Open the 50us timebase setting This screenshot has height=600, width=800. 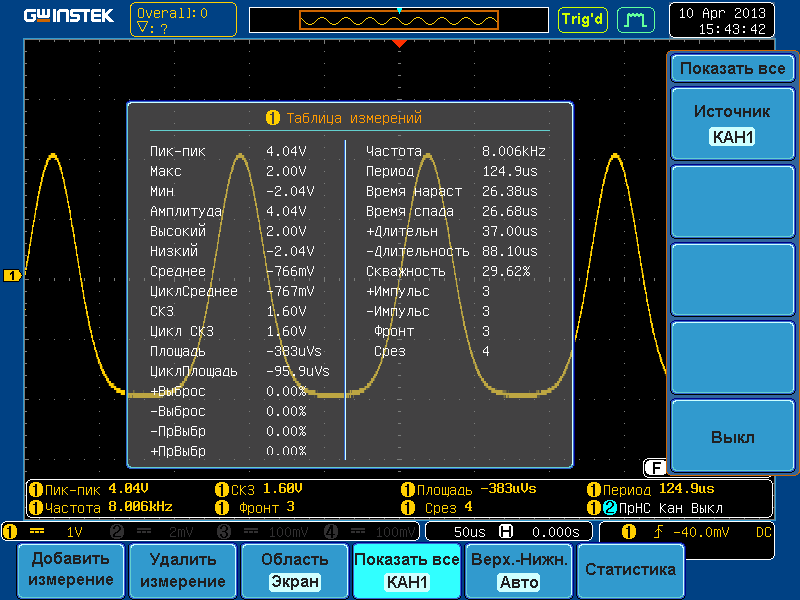[x=469, y=531]
